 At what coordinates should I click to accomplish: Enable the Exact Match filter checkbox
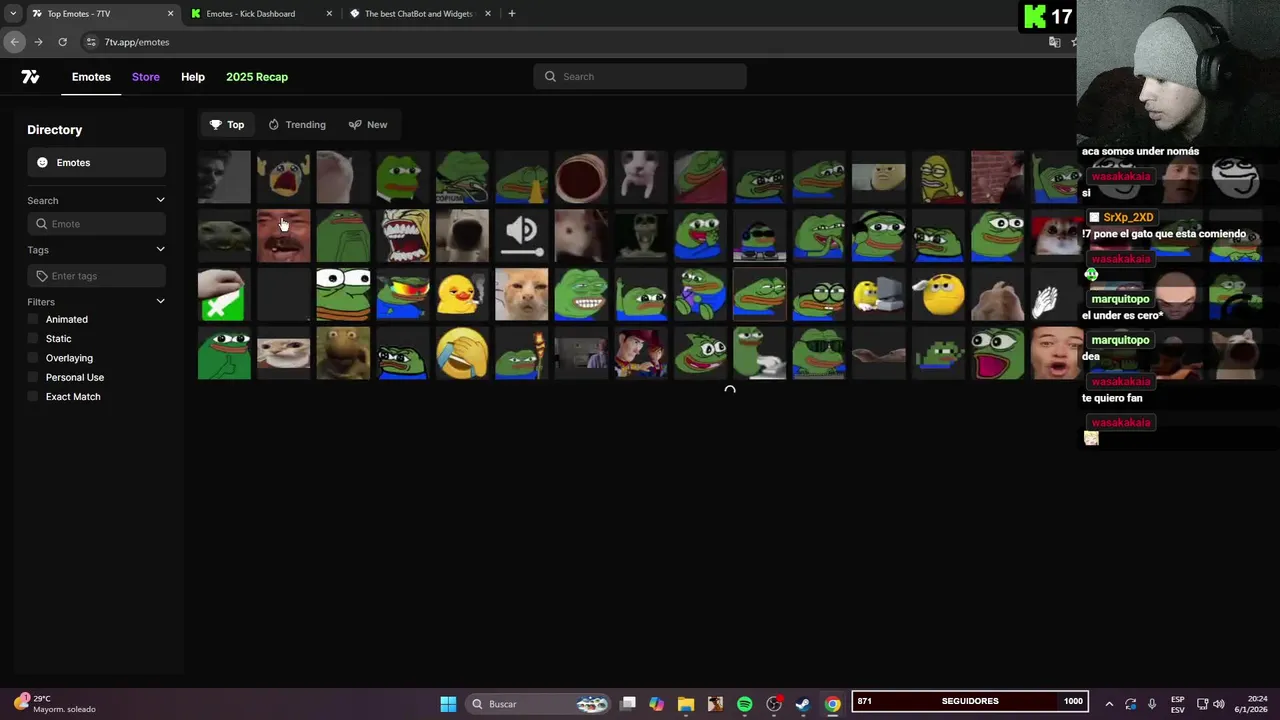[x=33, y=397]
